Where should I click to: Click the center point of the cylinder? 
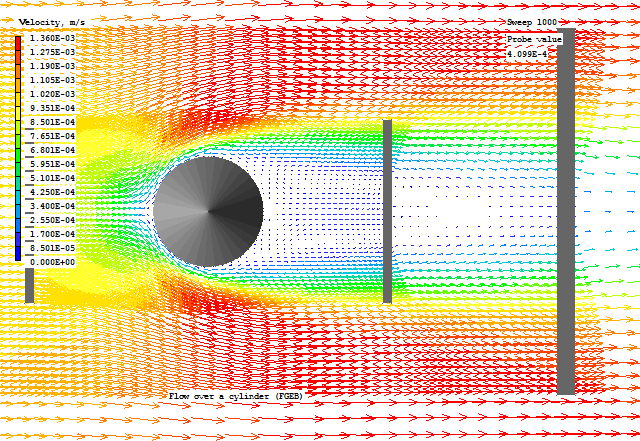pos(208,211)
